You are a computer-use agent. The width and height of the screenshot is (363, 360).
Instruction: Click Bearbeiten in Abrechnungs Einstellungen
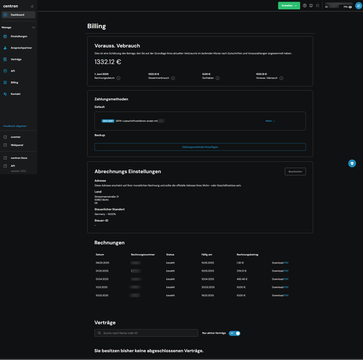point(295,171)
